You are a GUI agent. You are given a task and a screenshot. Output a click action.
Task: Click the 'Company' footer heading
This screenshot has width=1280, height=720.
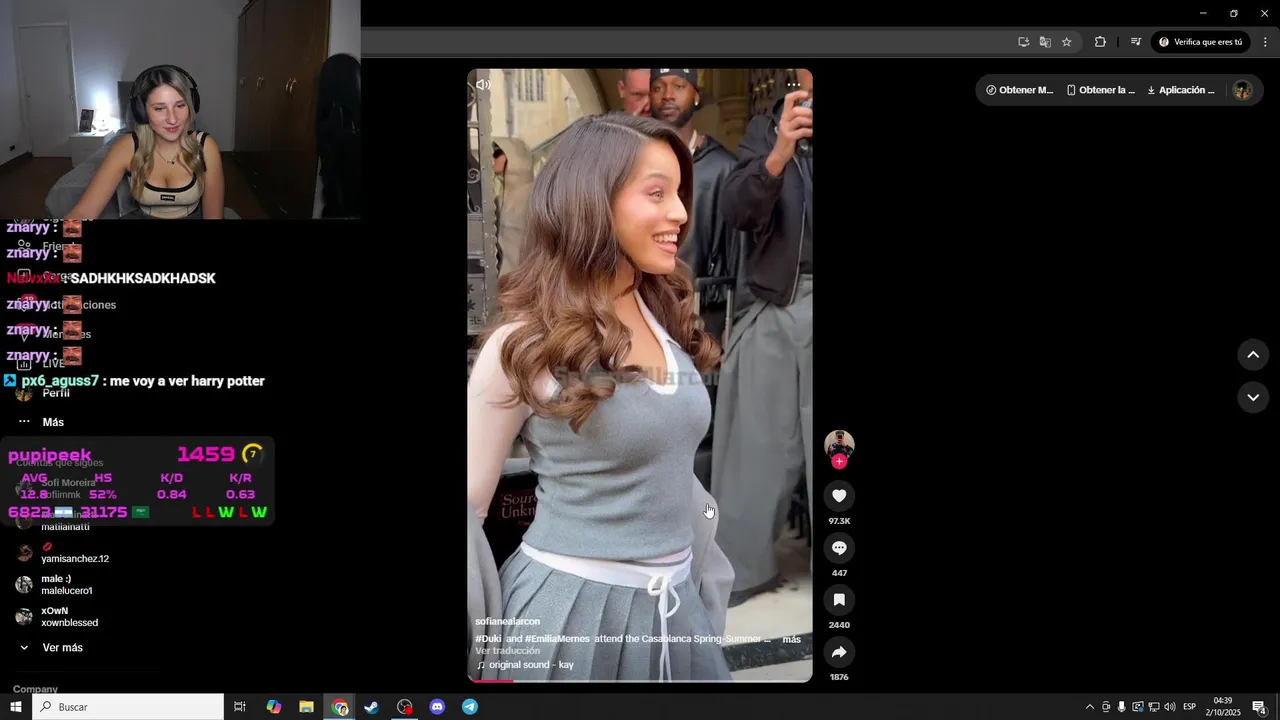35,689
